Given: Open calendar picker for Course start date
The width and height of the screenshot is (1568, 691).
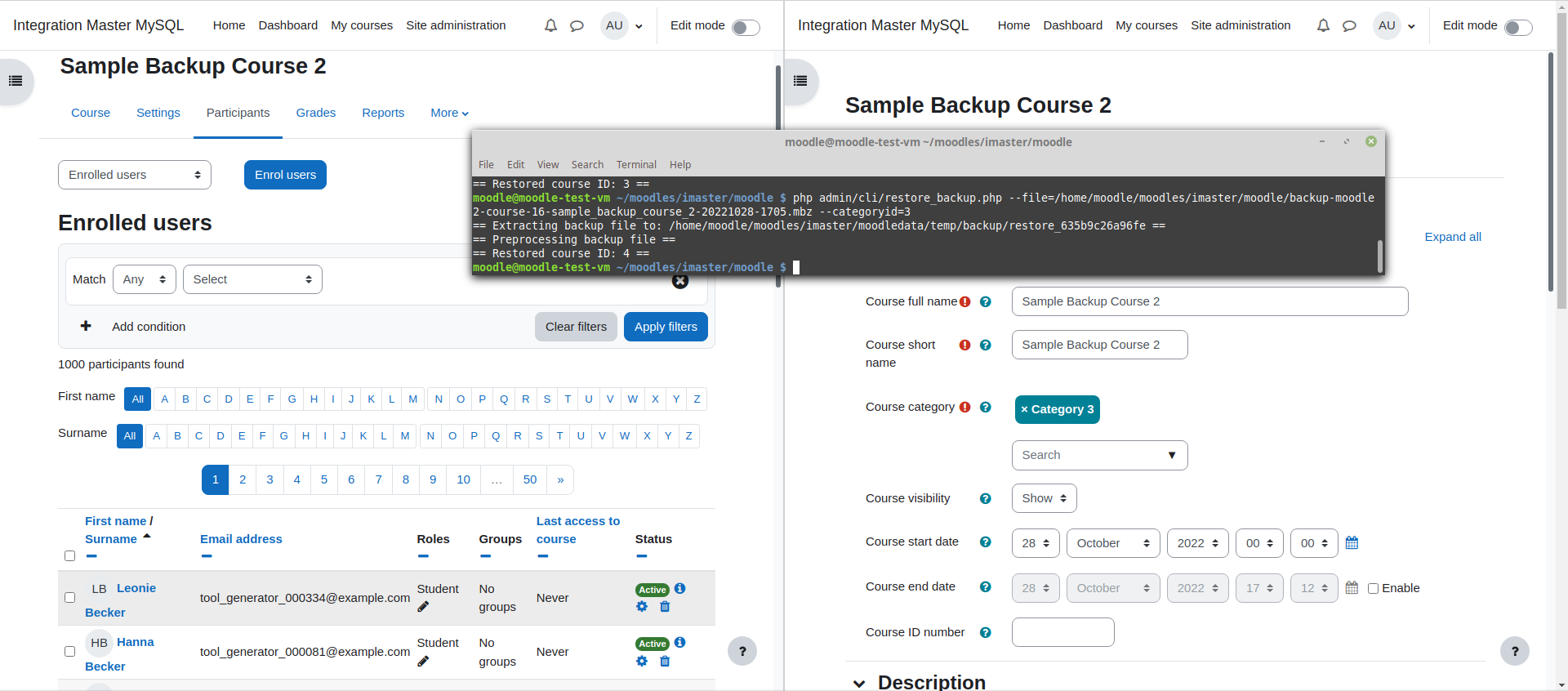Looking at the screenshot, I should [1352, 542].
